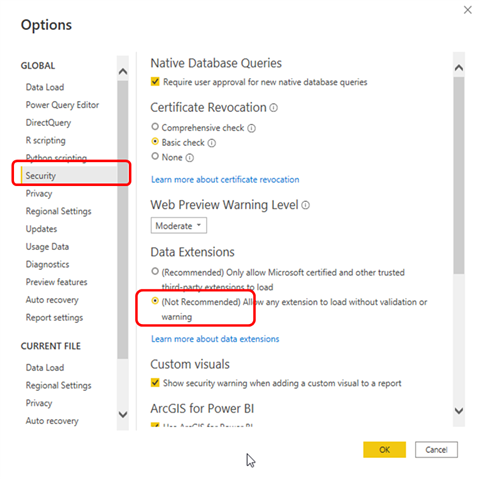
Task: Click main panel scroll down arrow
Action: (459, 411)
